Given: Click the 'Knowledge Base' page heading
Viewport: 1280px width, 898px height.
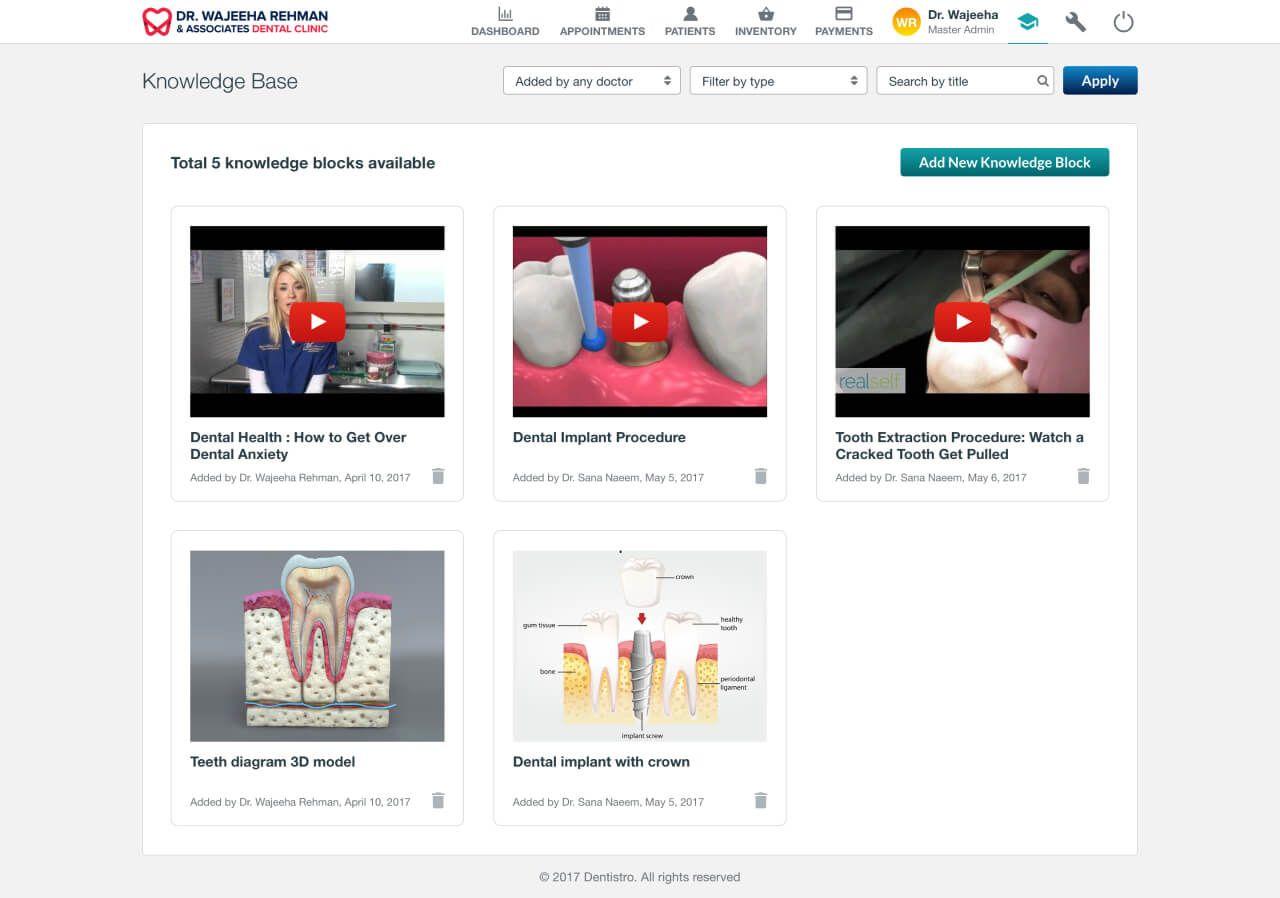Looking at the screenshot, I should coord(220,81).
